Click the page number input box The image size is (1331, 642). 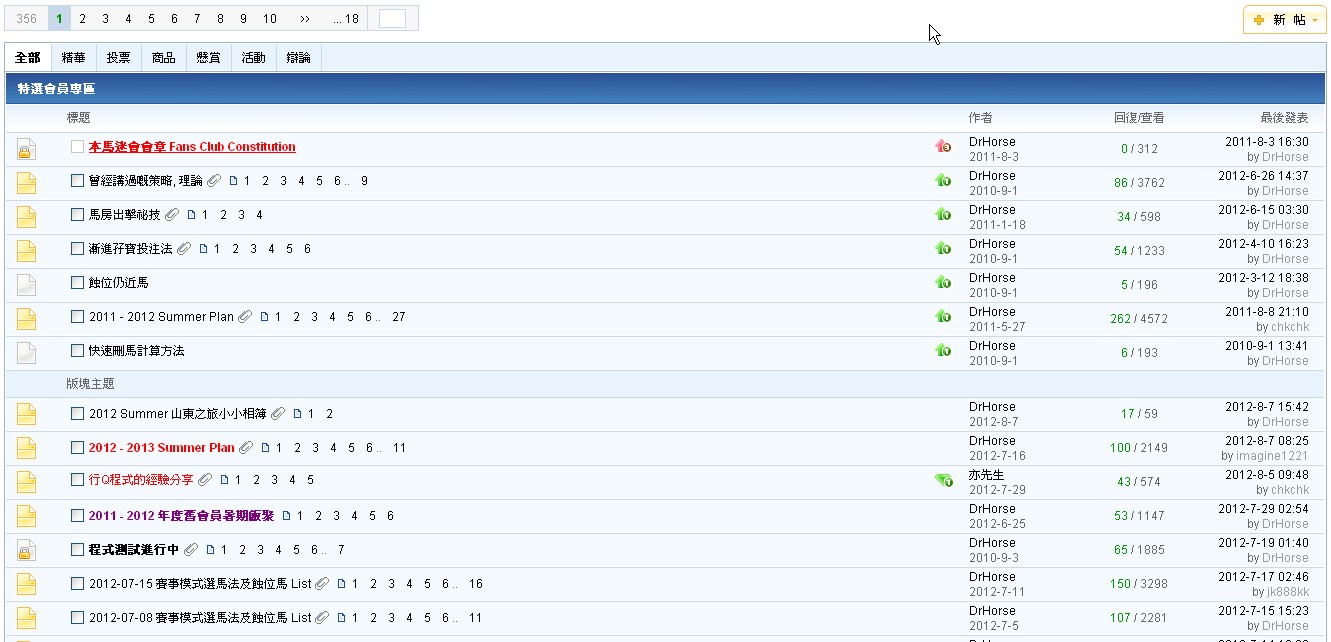pyautogui.click(x=393, y=19)
